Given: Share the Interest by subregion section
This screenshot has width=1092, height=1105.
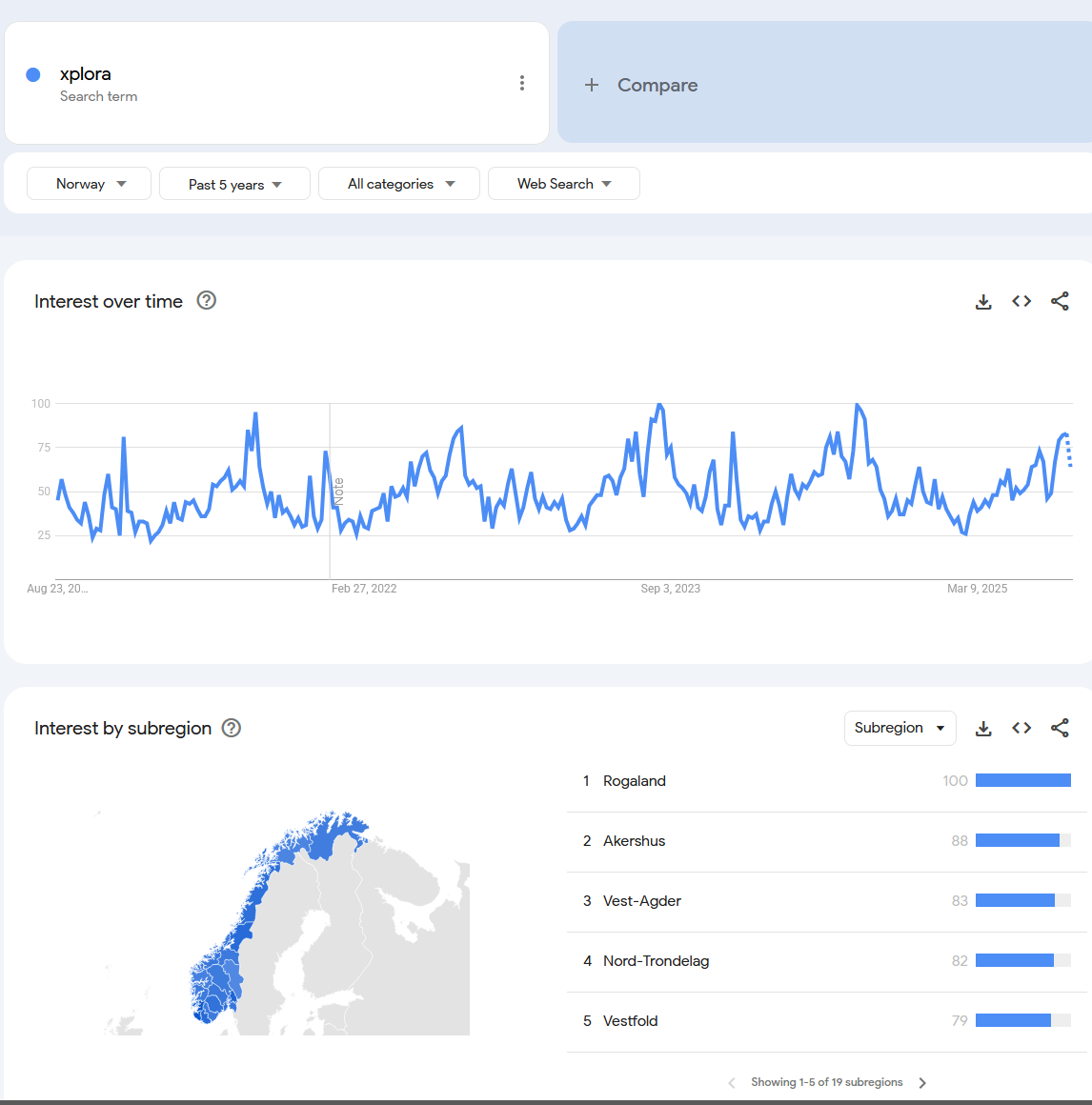Looking at the screenshot, I should pyautogui.click(x=1060, y=729).
